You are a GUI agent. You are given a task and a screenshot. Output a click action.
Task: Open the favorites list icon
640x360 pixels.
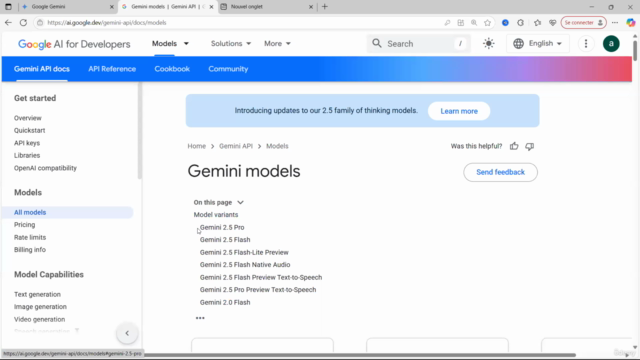[x=537, y=23]
